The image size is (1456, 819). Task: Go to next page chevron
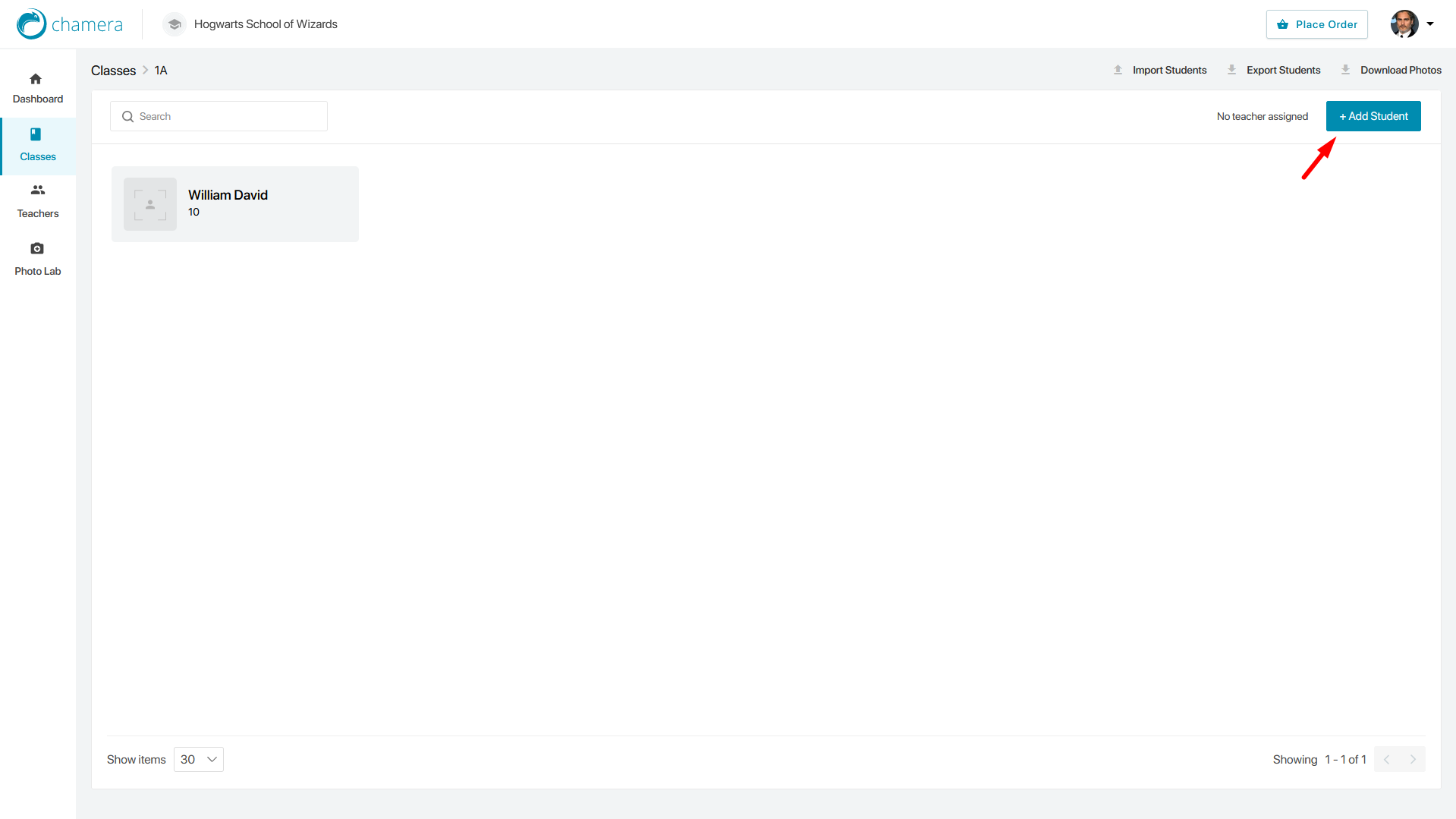1413,759
